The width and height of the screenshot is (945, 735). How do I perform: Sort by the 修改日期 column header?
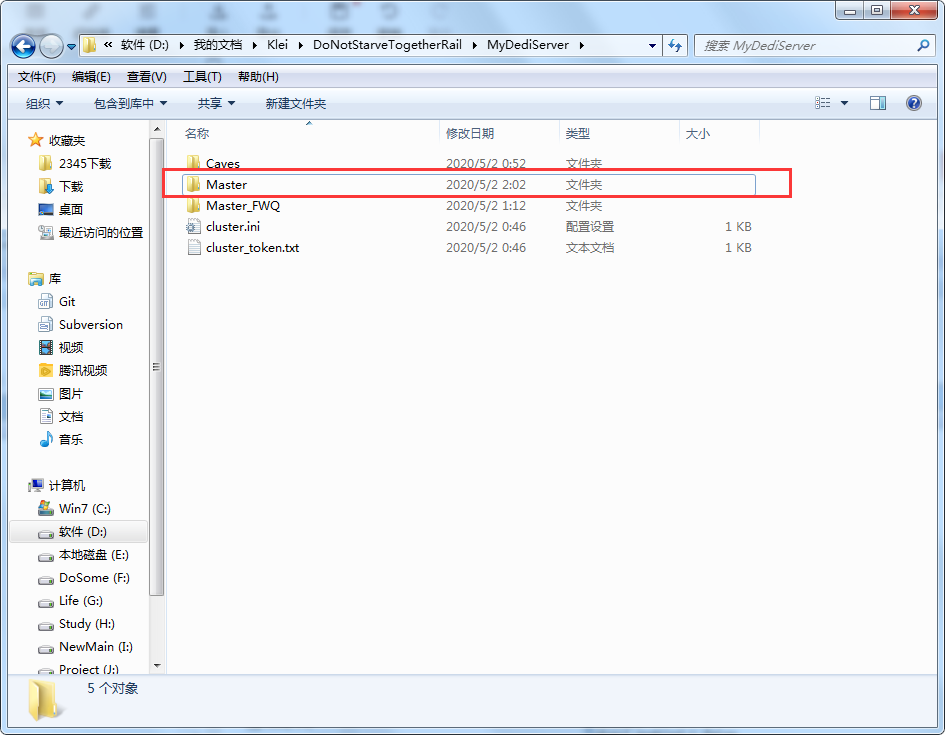pyautogui.click(x=470, y=133)
